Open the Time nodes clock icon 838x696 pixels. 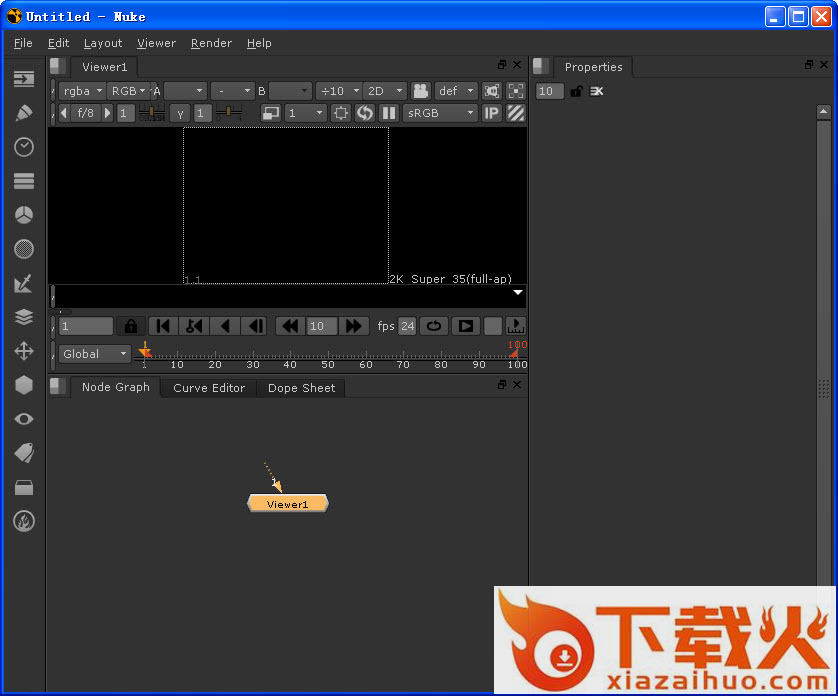tap(24, 147)
